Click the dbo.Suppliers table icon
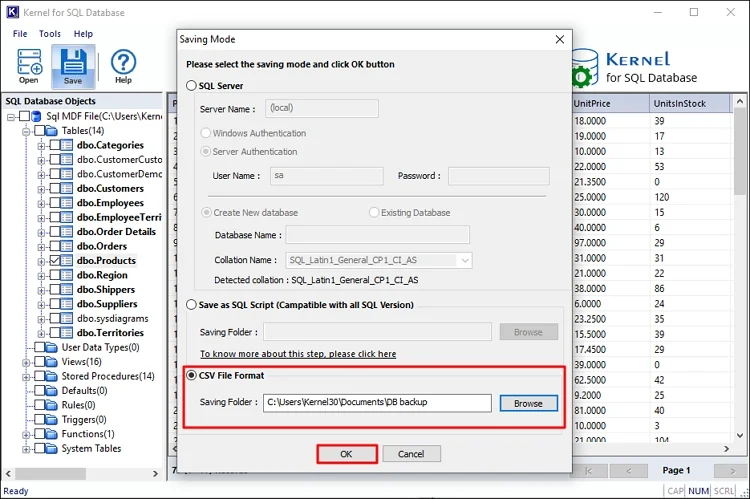750x499 pixels. coord(67,304)
